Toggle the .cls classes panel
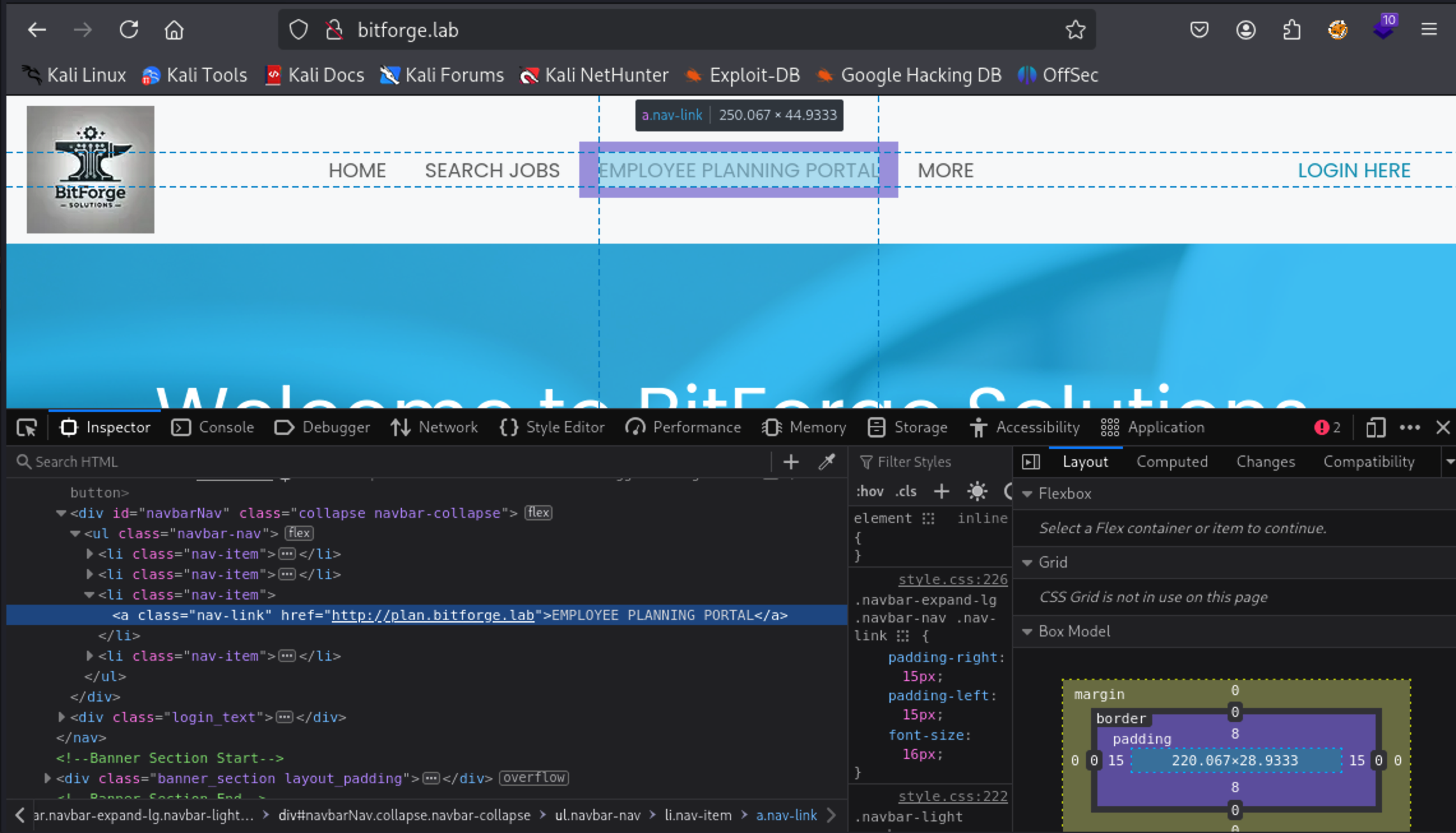1456x833 pixels. pyautogui.click(x=906, y=491)
